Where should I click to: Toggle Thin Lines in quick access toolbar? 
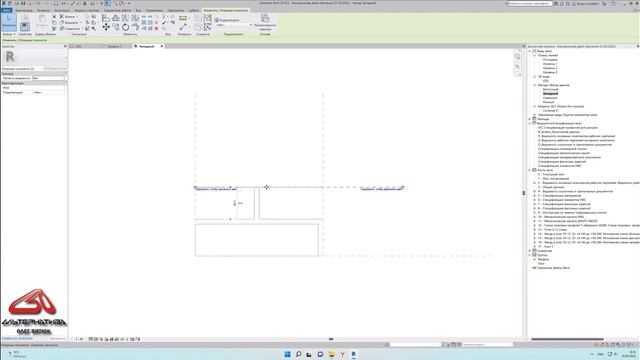coord(107,3)
